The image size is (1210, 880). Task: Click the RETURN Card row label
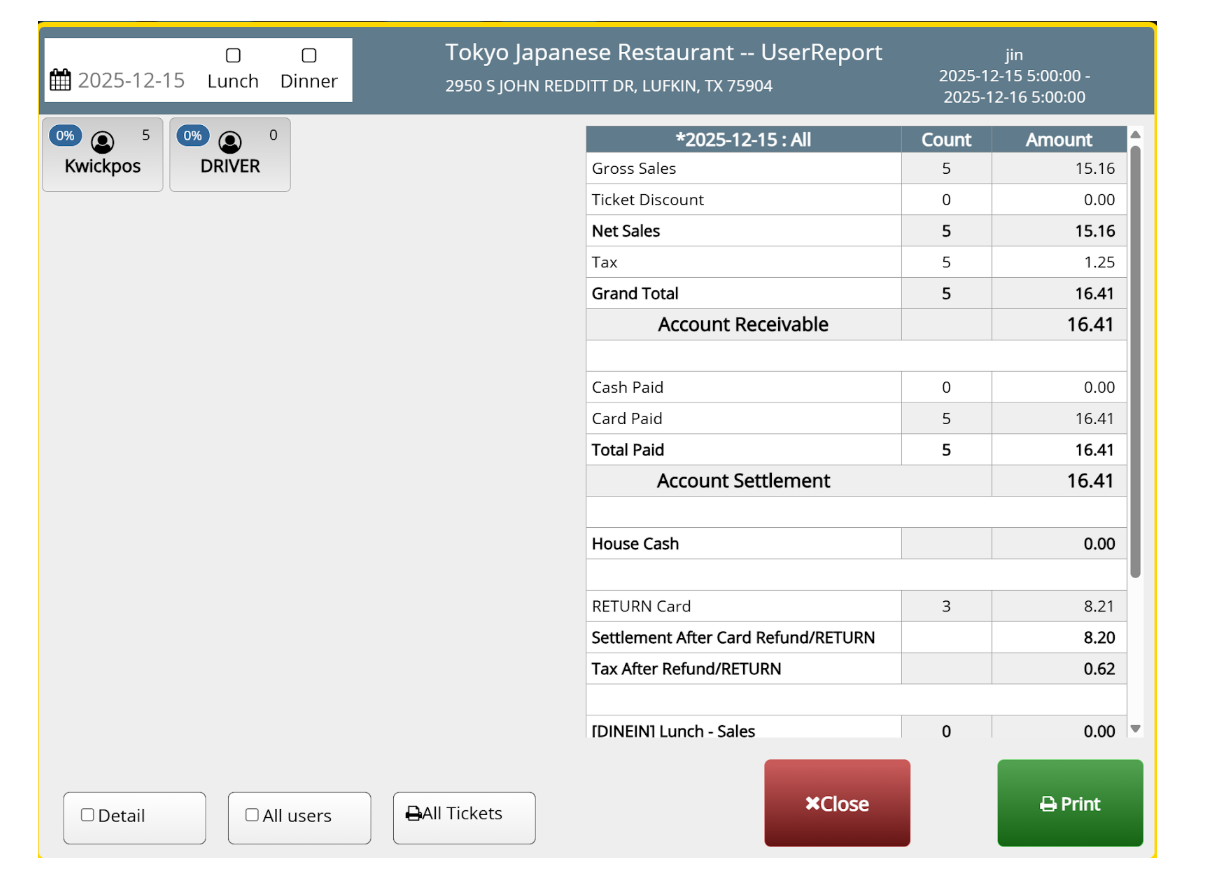click(641, 606)
